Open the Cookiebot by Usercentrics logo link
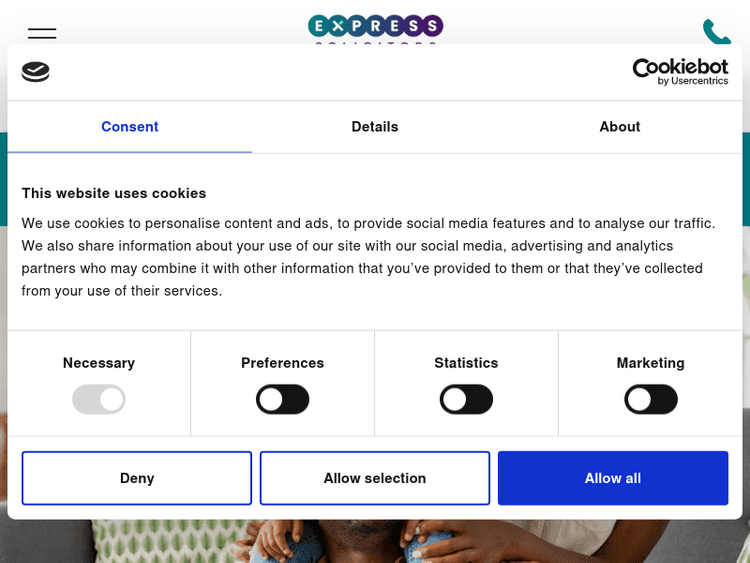The height and width of the screenshot is (563, 750). pos(680,71)
